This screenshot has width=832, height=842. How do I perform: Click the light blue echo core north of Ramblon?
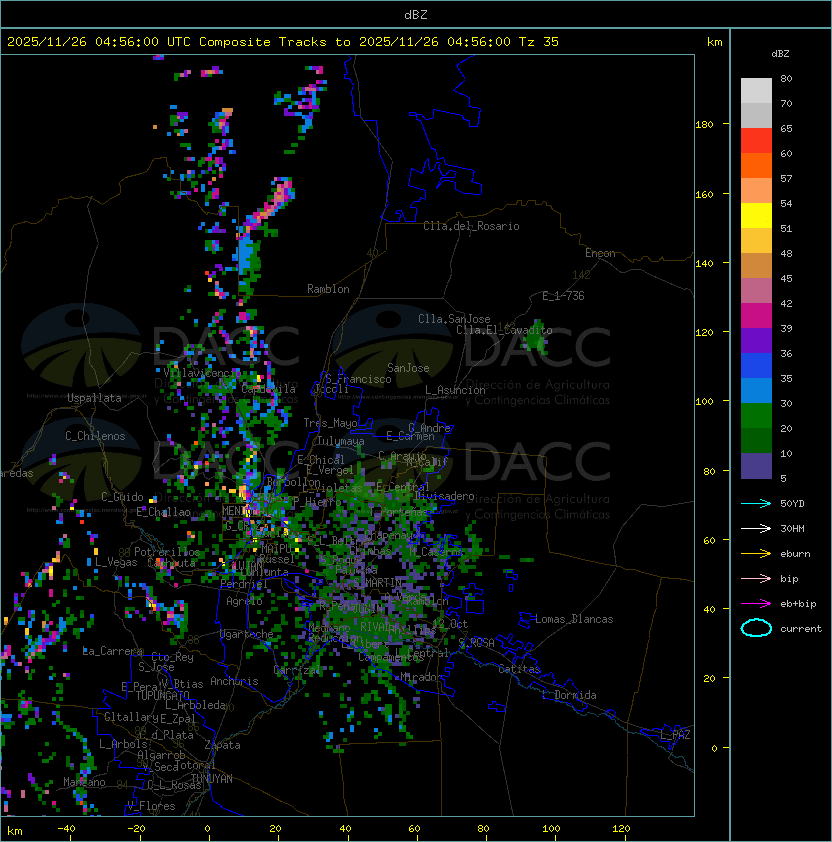coord(247,256)
